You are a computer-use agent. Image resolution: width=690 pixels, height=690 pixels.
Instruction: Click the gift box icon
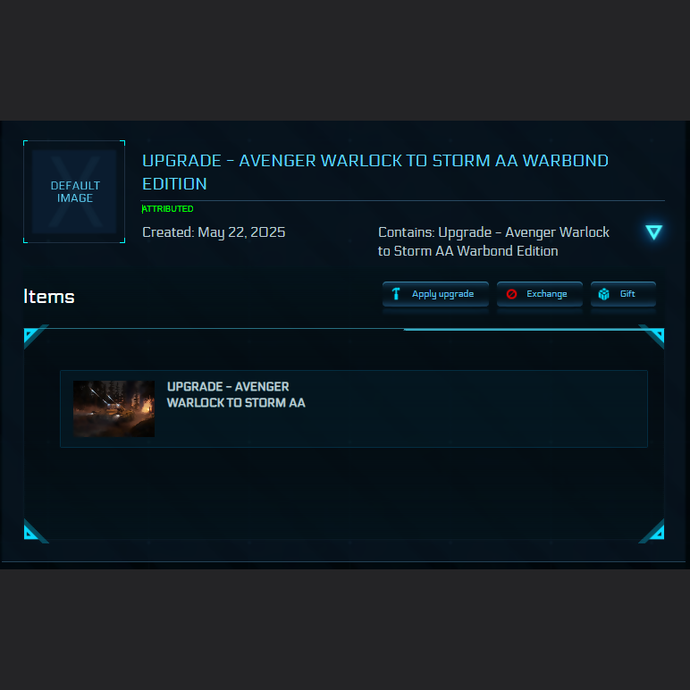tap(604, 294)
